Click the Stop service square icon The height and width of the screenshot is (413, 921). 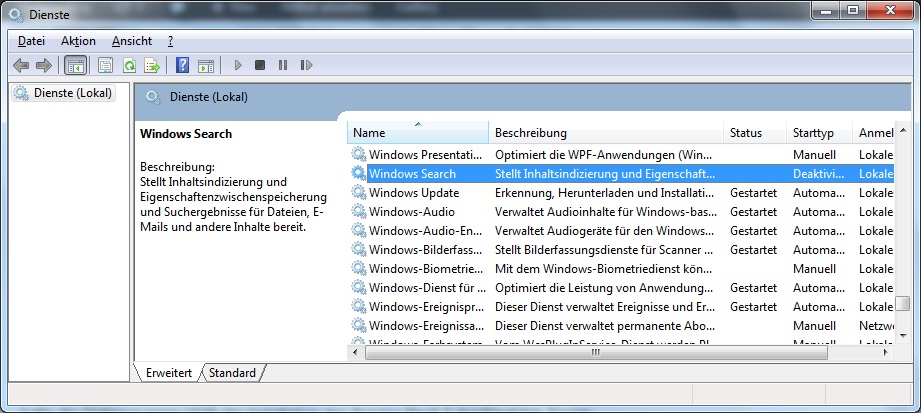260,65
